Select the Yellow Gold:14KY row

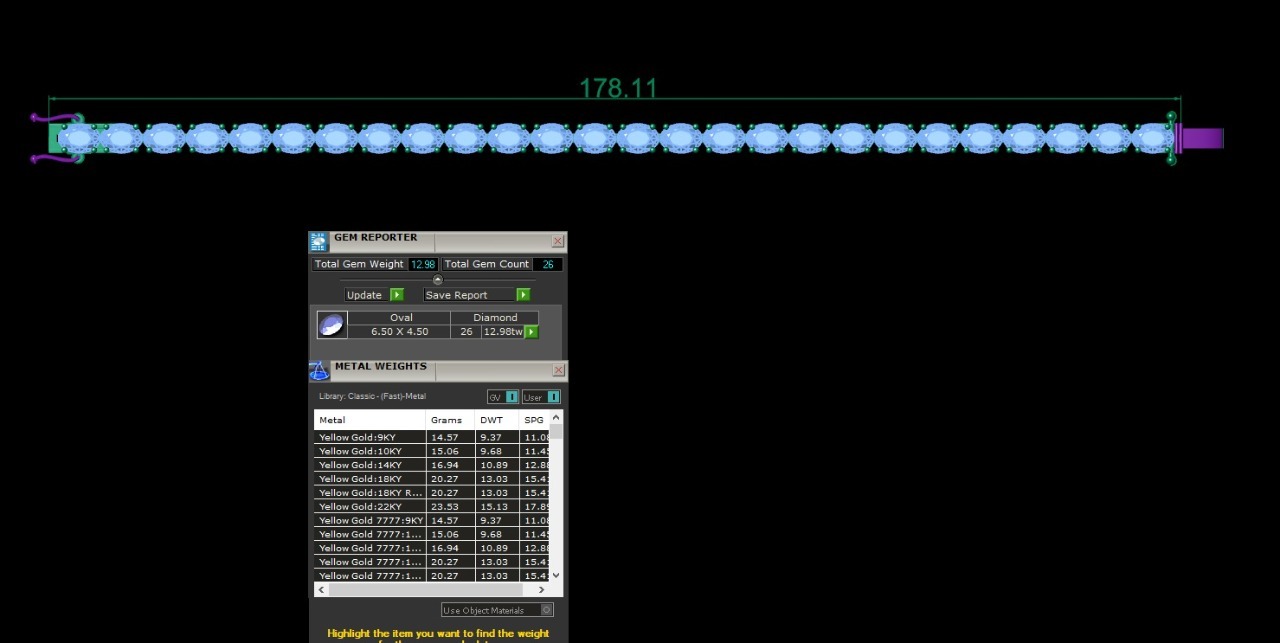(x=370, y=465)
